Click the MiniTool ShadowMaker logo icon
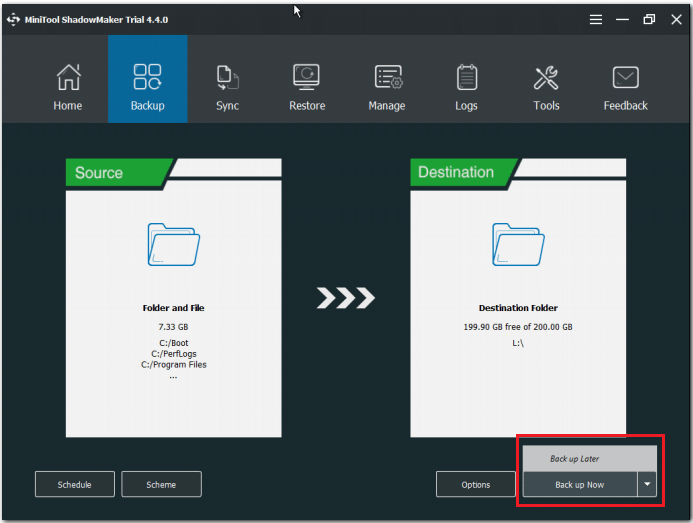693x523 pixels. (13, 19)
